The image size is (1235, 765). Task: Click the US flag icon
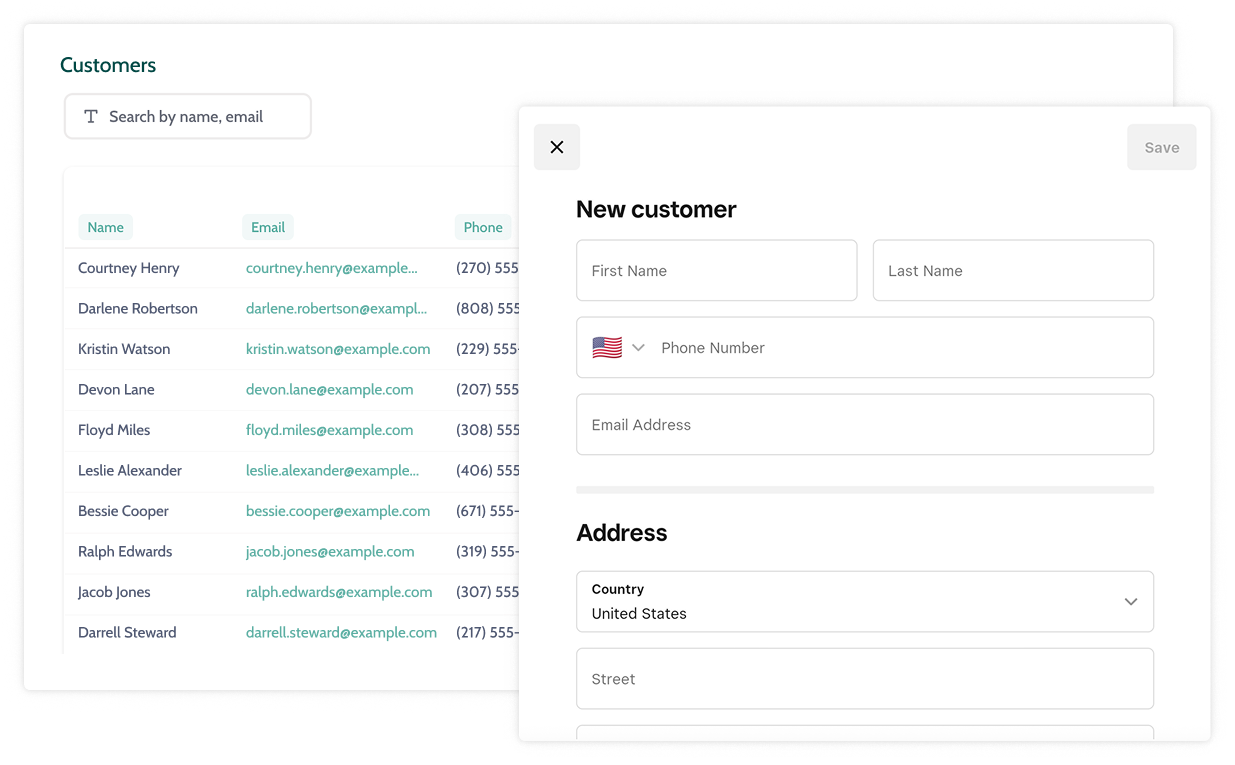[x=607, y=348]
